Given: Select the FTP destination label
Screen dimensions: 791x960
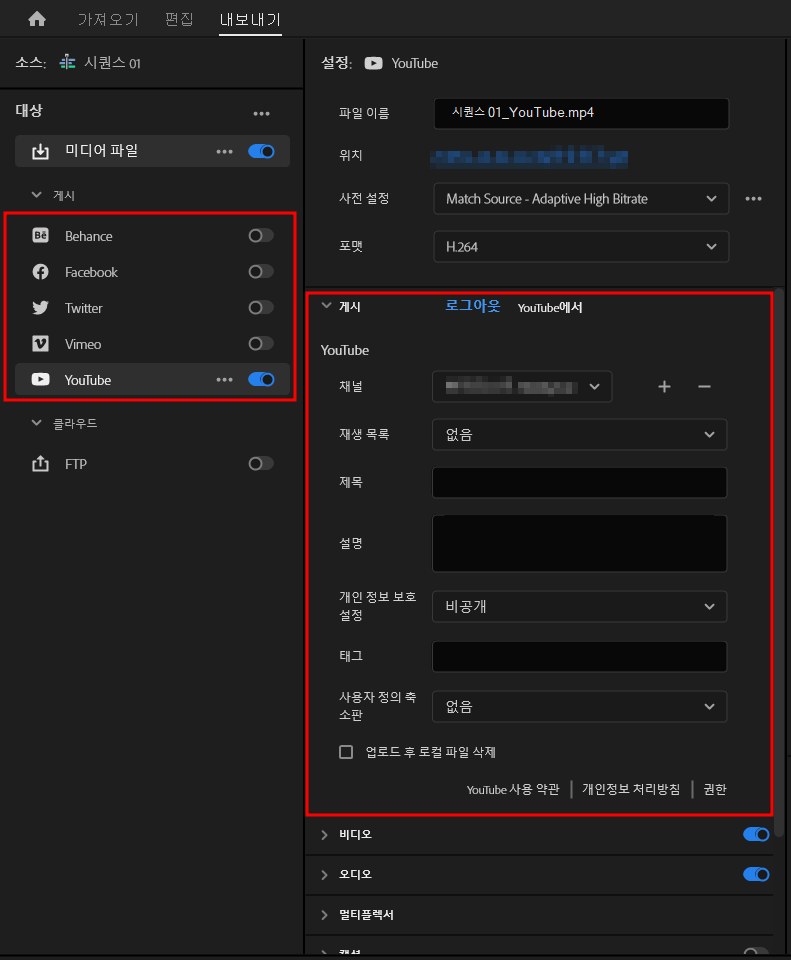Looking at the screenshot, I should (x=76, y=464).
